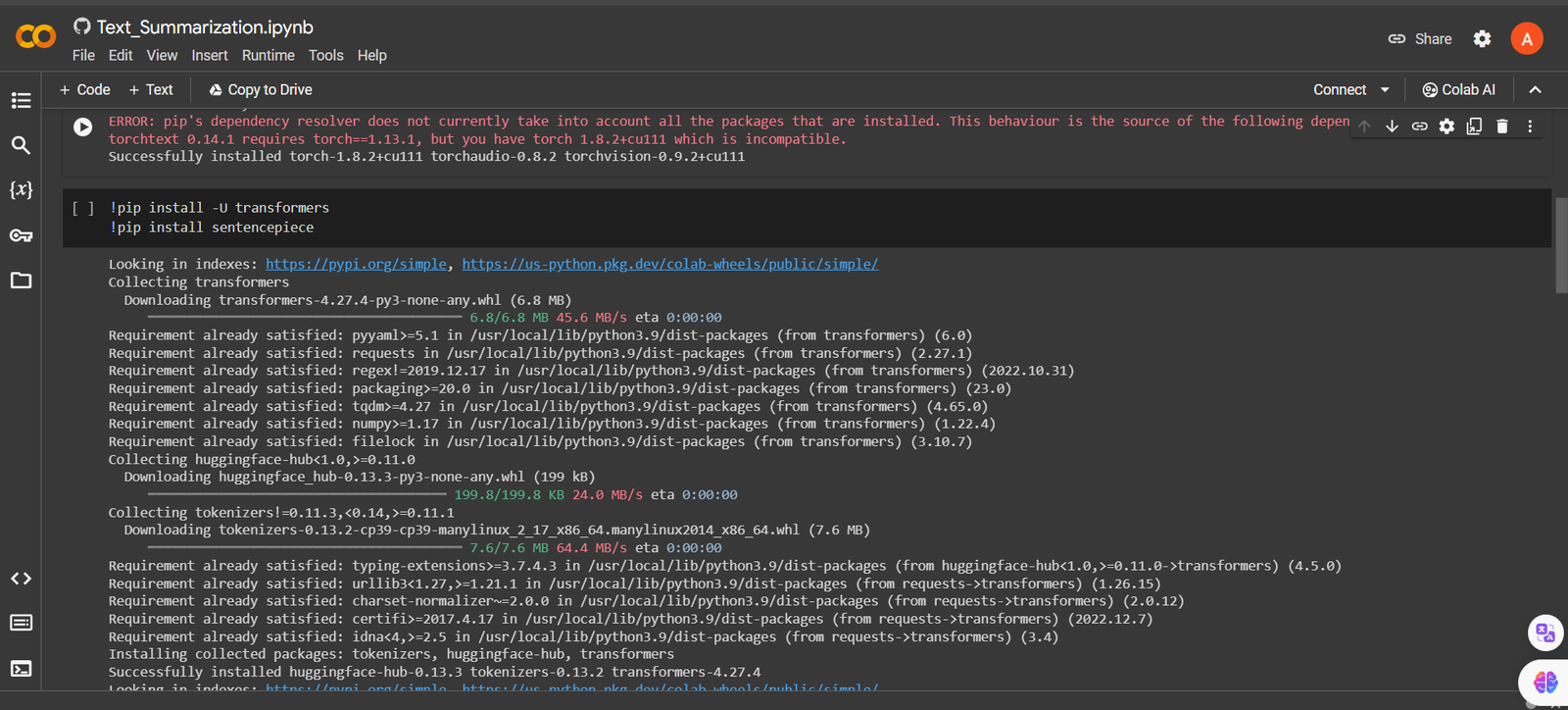
Task: Click Connect to a runtime
Action: [1340, 89]
